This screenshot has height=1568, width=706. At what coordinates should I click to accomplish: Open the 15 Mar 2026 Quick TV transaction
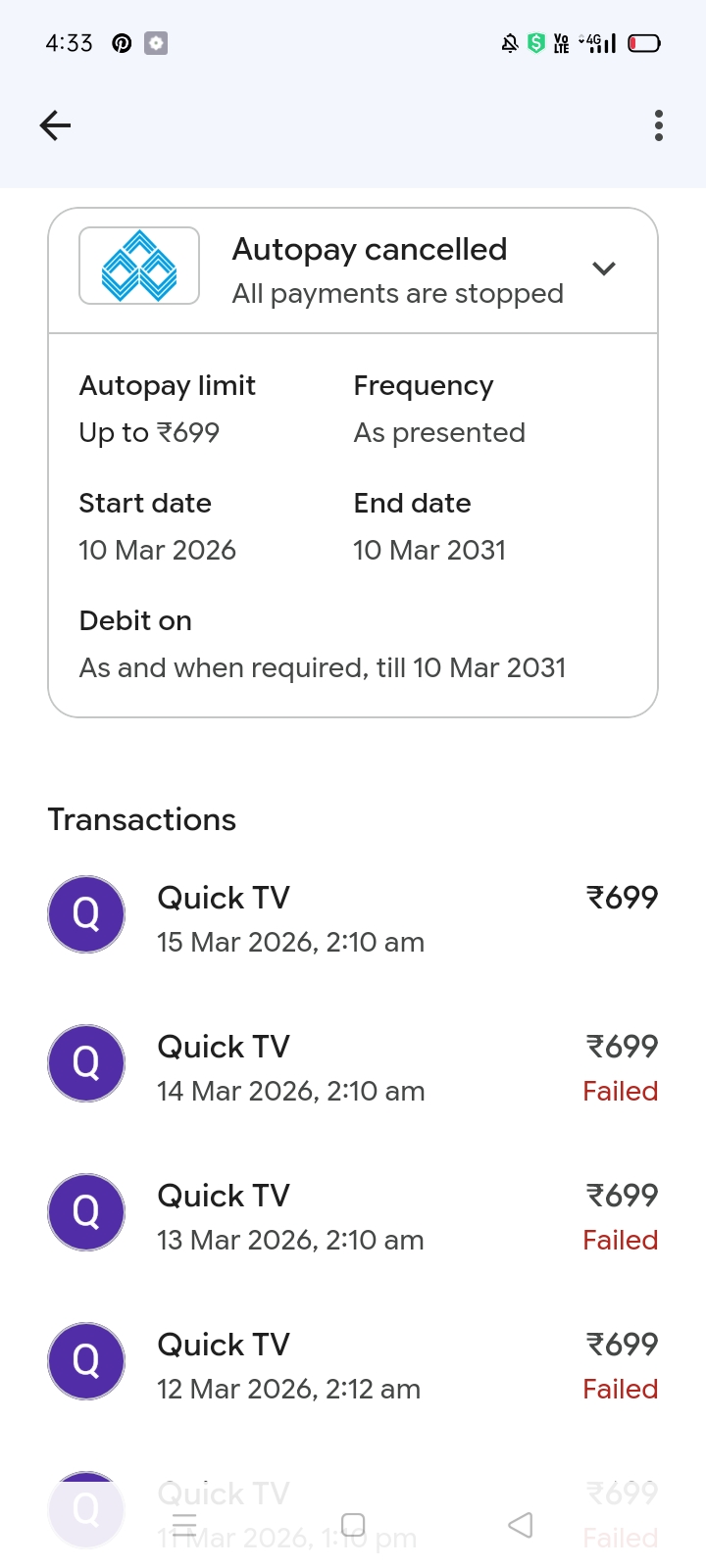click(290, 918)
